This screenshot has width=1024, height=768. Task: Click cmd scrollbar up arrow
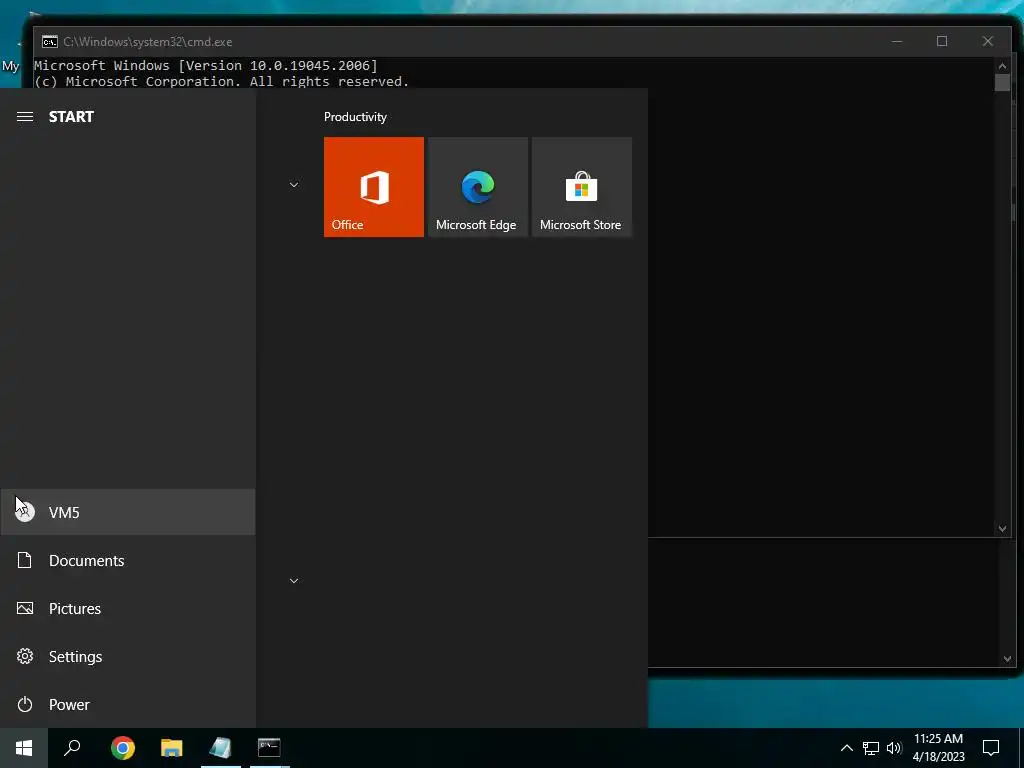pos(1002,66)
